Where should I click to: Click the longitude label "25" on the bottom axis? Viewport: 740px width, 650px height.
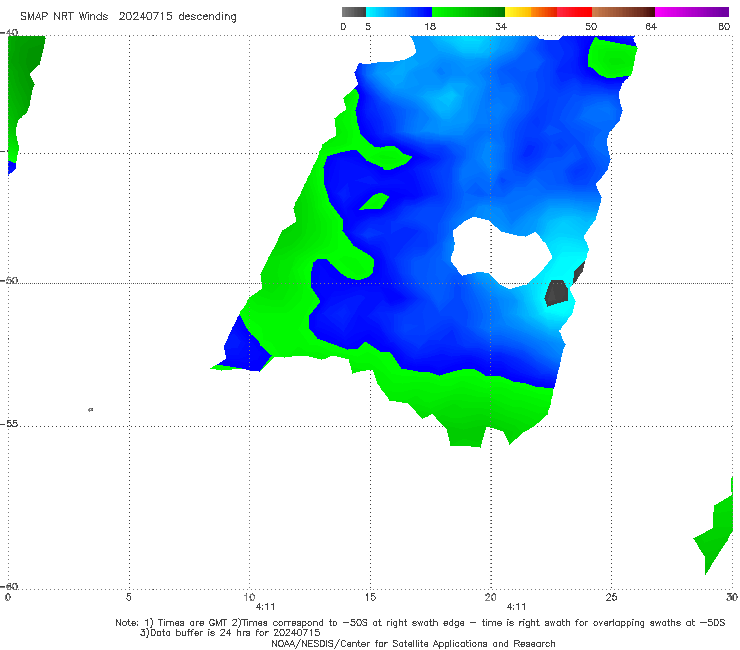[611, 597]
